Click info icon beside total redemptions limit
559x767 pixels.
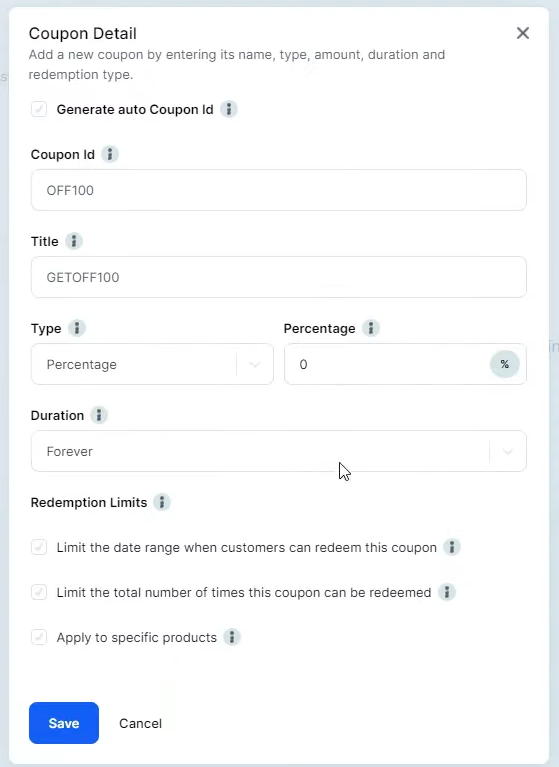click(447, 592)
